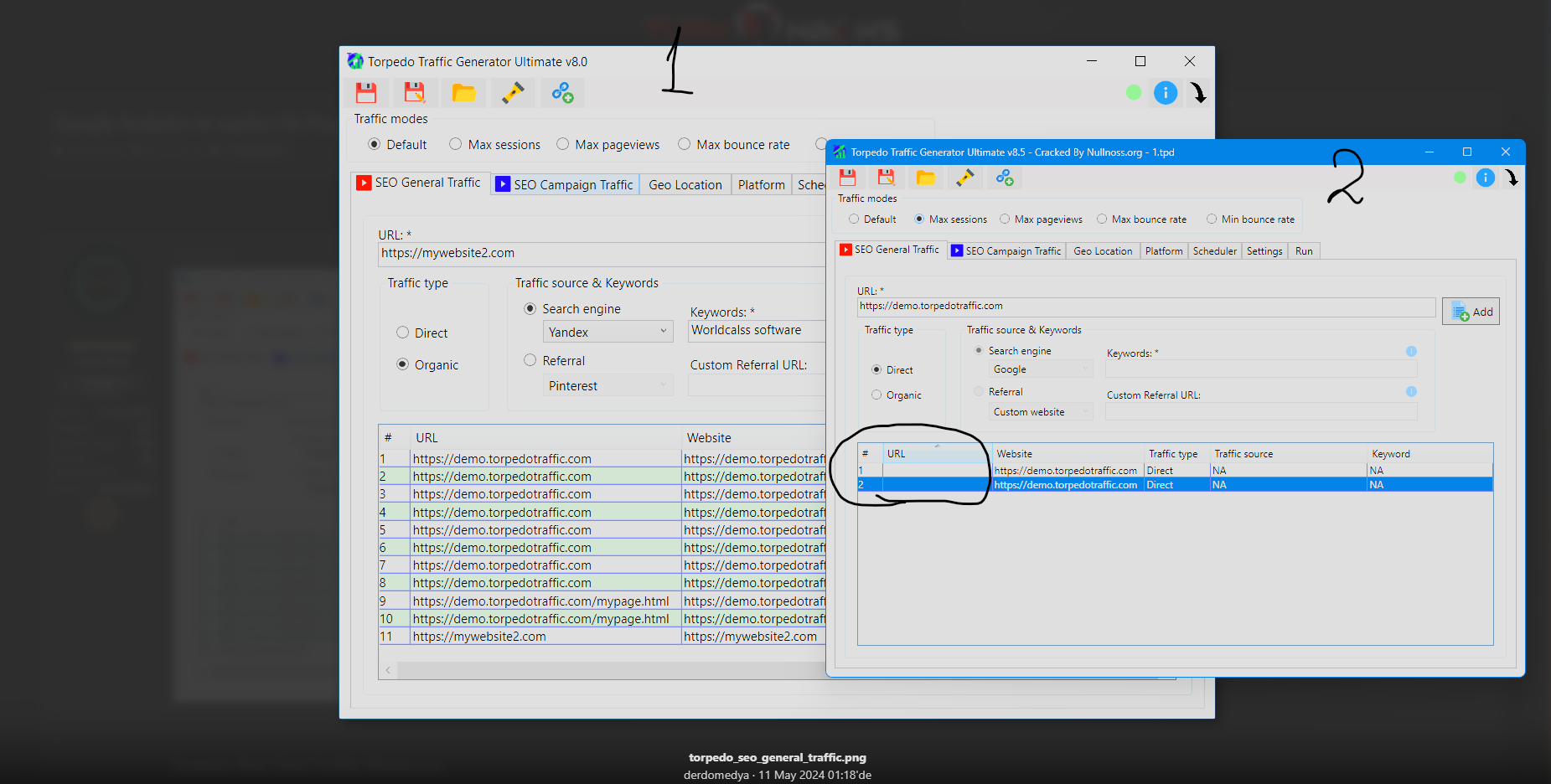1551x784 pixels.
Task: Click the Custom Referral URL field in v8.5
Action: click(1261, 411)
